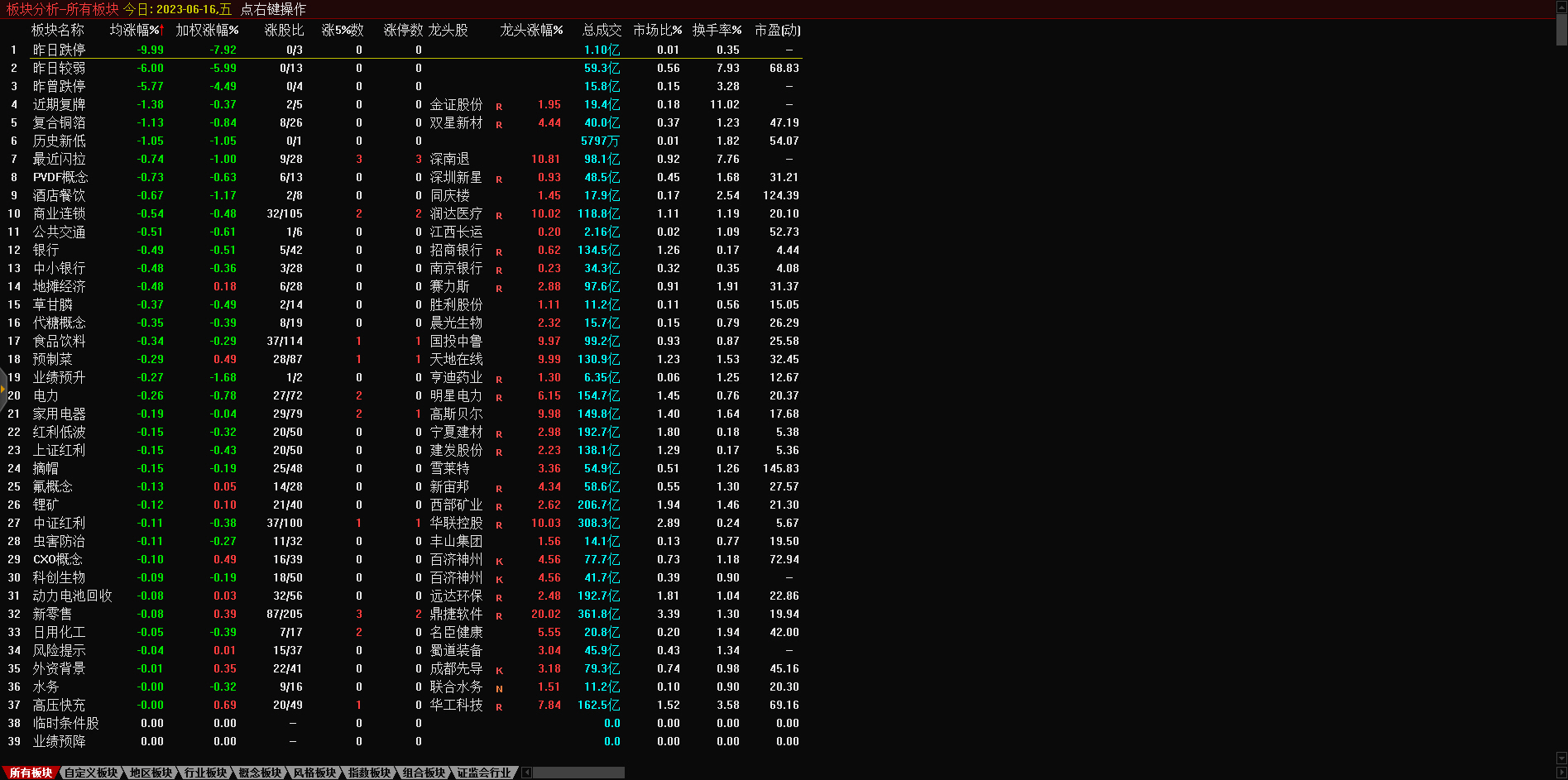The width and height of the screenshot is (1568, 780).
Task: Click scroll down arrow at bottom right
Action: tap(1561, 758)
